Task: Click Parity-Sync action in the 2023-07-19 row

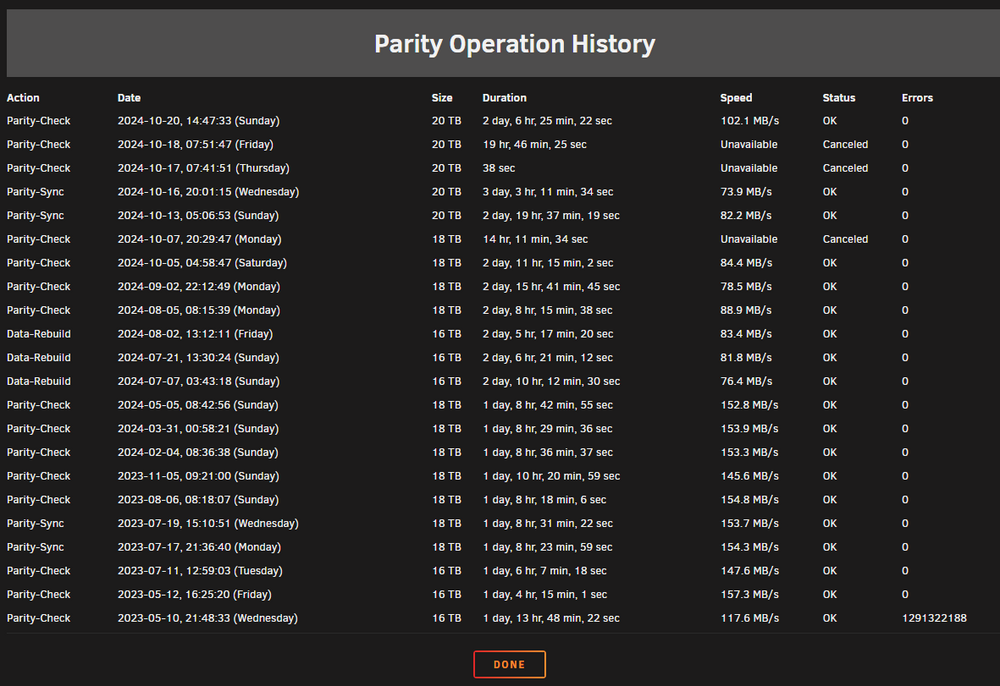Action: pos(35,523)
